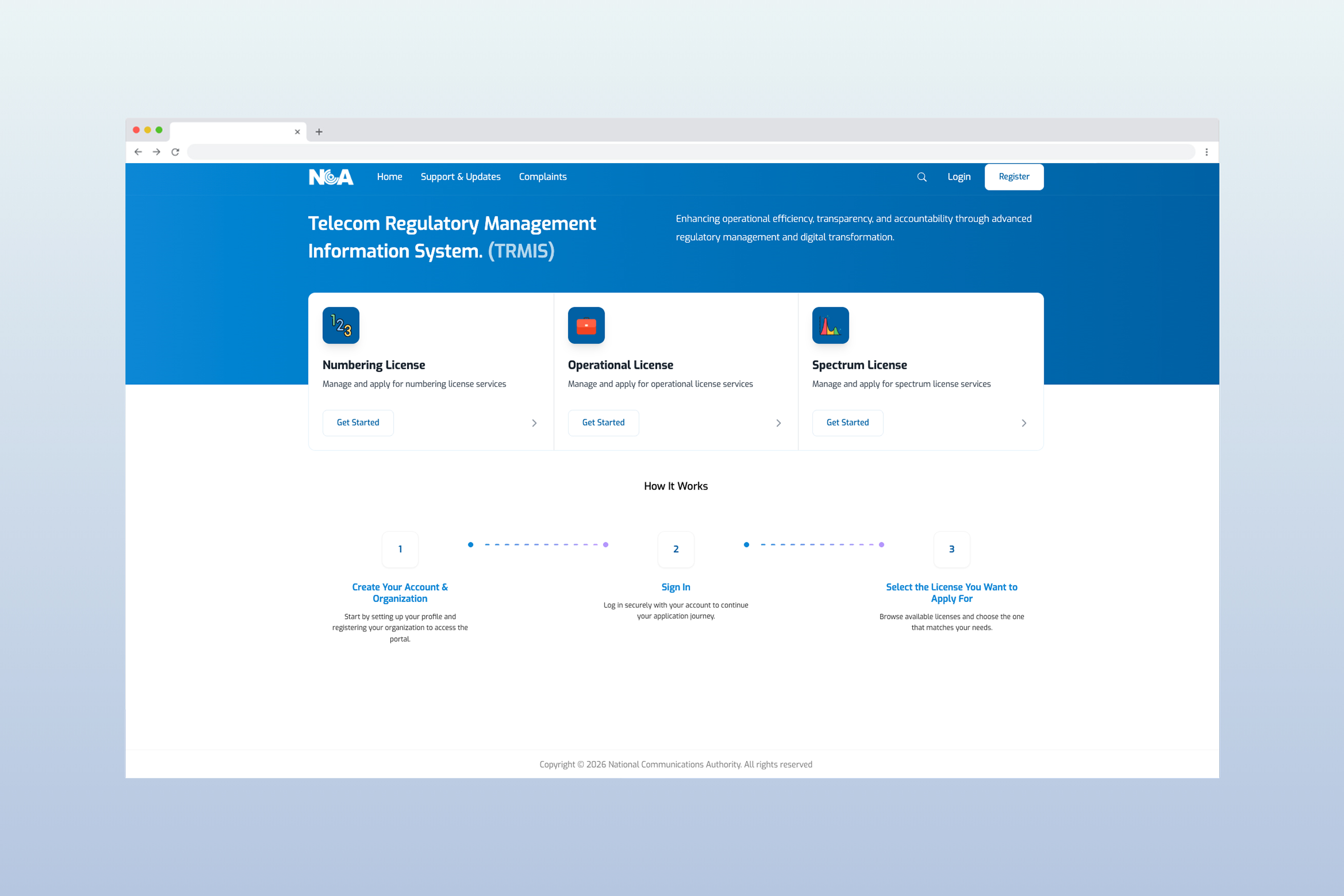Open Support & Updates in the navigation
The height and width of the screenshot is (896, 1344).
460,177
